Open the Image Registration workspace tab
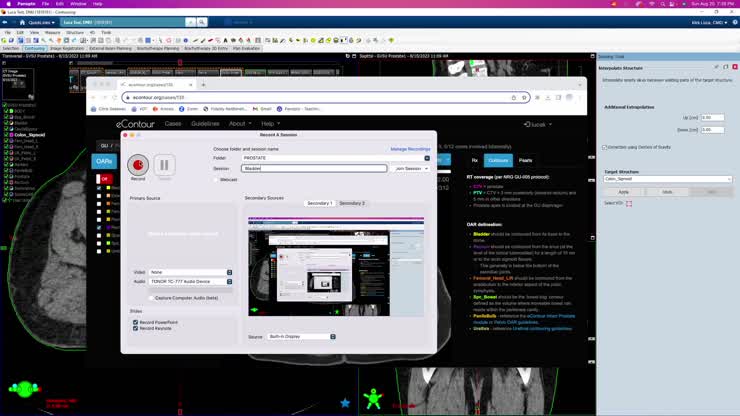Viewport: 740px width, 416px height. point(67,49)
